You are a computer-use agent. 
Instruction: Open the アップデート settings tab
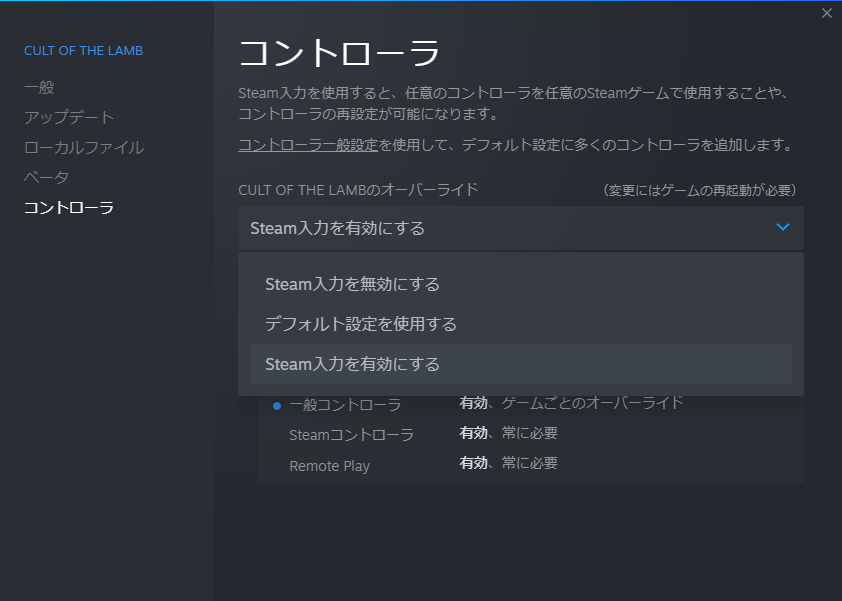tap(69, 117)
